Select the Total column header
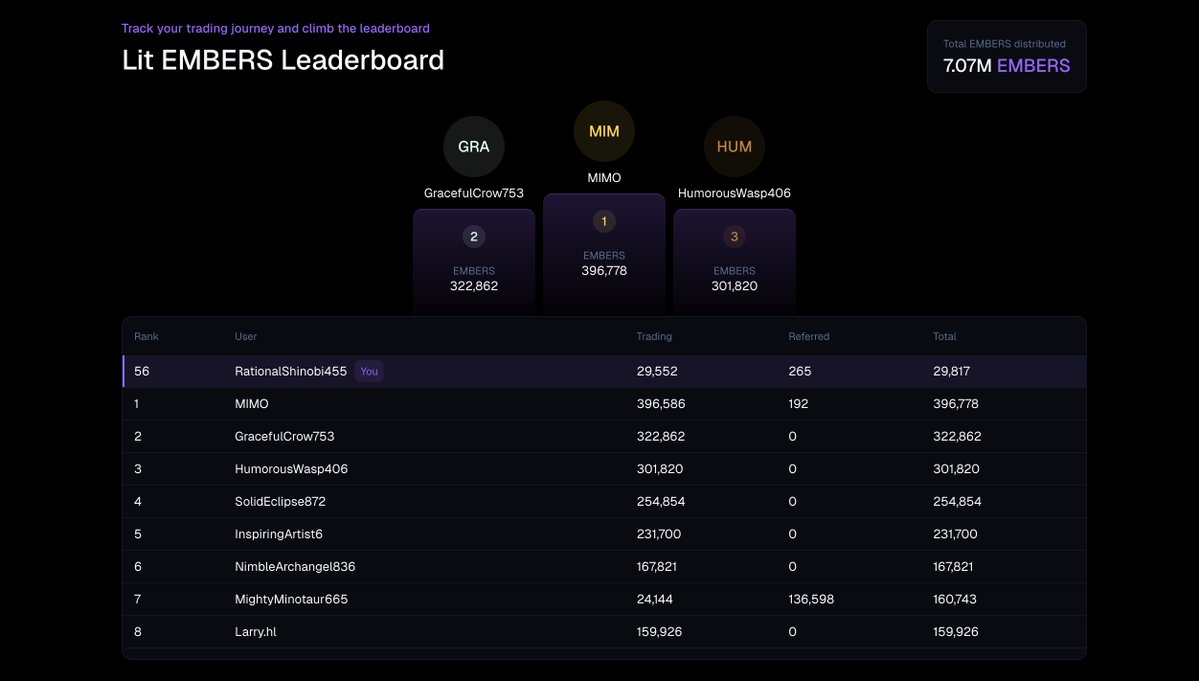Image resolution: width=1199 pixels, height=681 pixels. pos(944,336)
